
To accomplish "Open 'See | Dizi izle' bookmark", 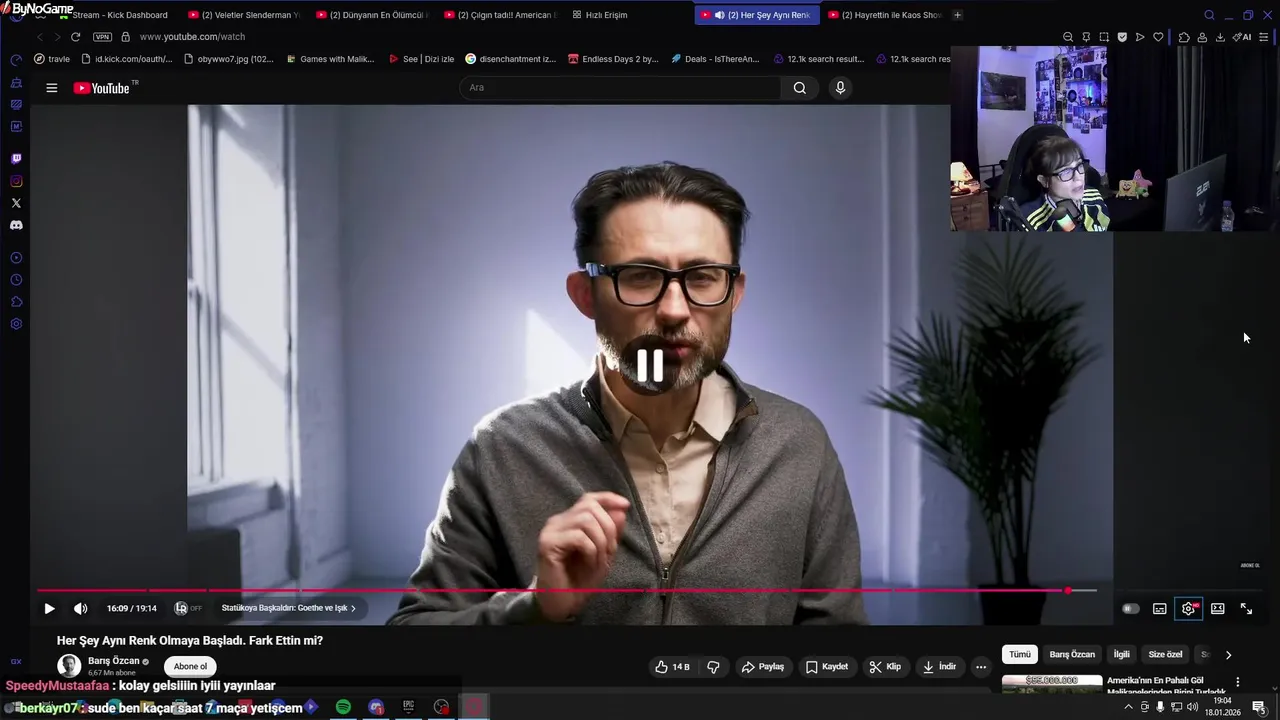I will (x=420, y=59).
